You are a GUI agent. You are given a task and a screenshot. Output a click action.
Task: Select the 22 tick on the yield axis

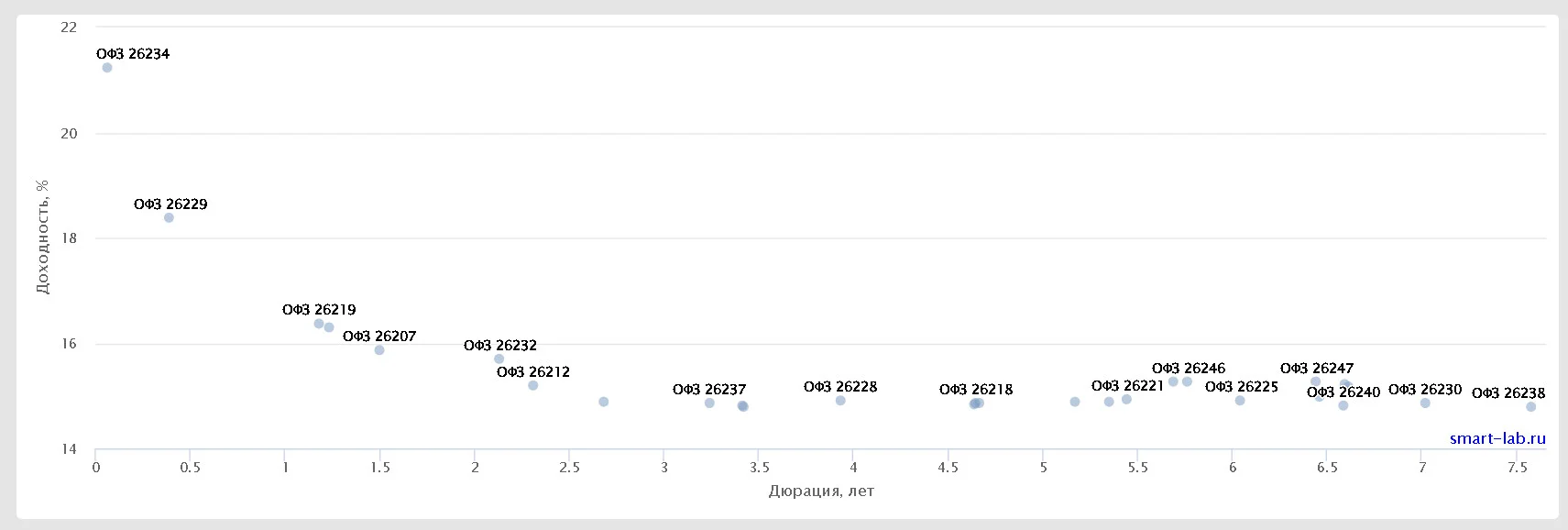[x=69, y=28]
